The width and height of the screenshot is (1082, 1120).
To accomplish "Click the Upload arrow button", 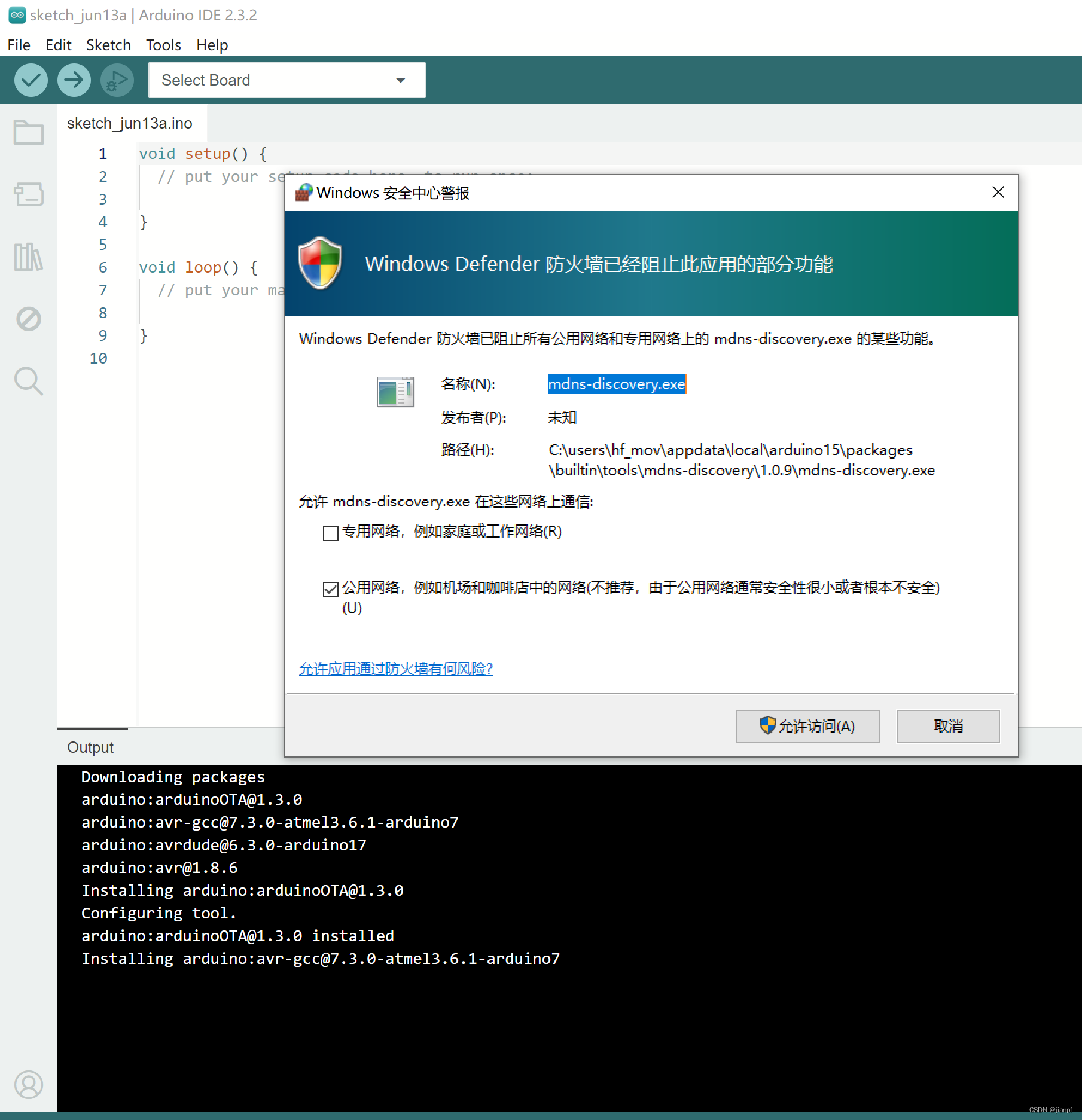I will 74,80.
